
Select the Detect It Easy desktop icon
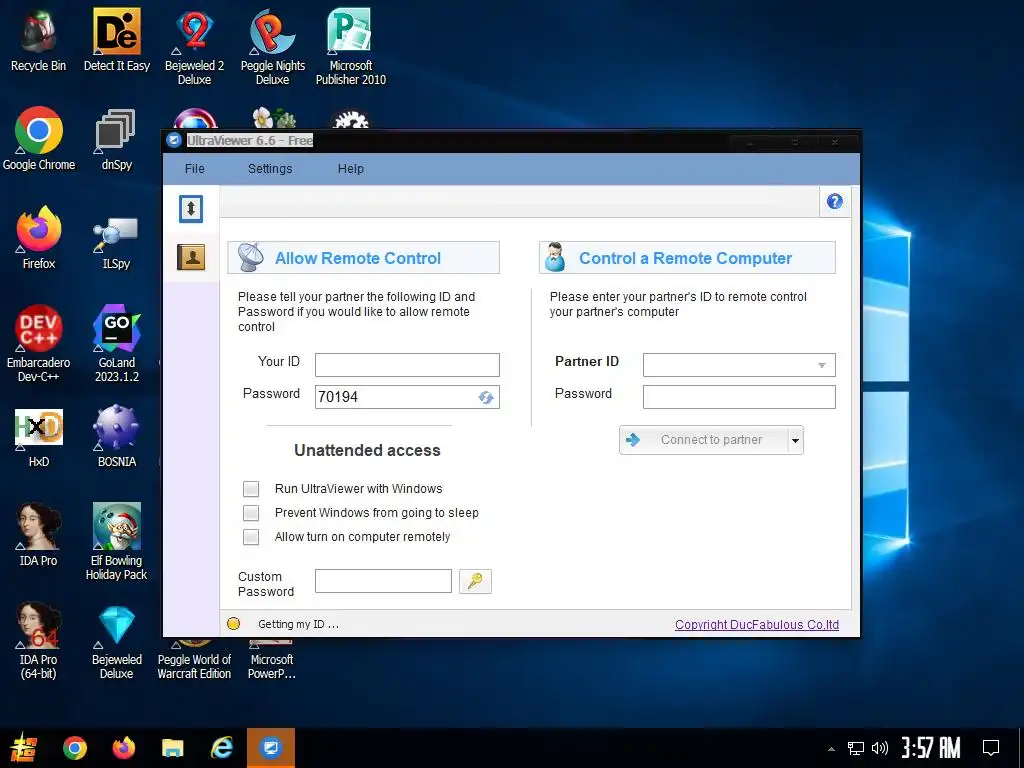point(117,40)
